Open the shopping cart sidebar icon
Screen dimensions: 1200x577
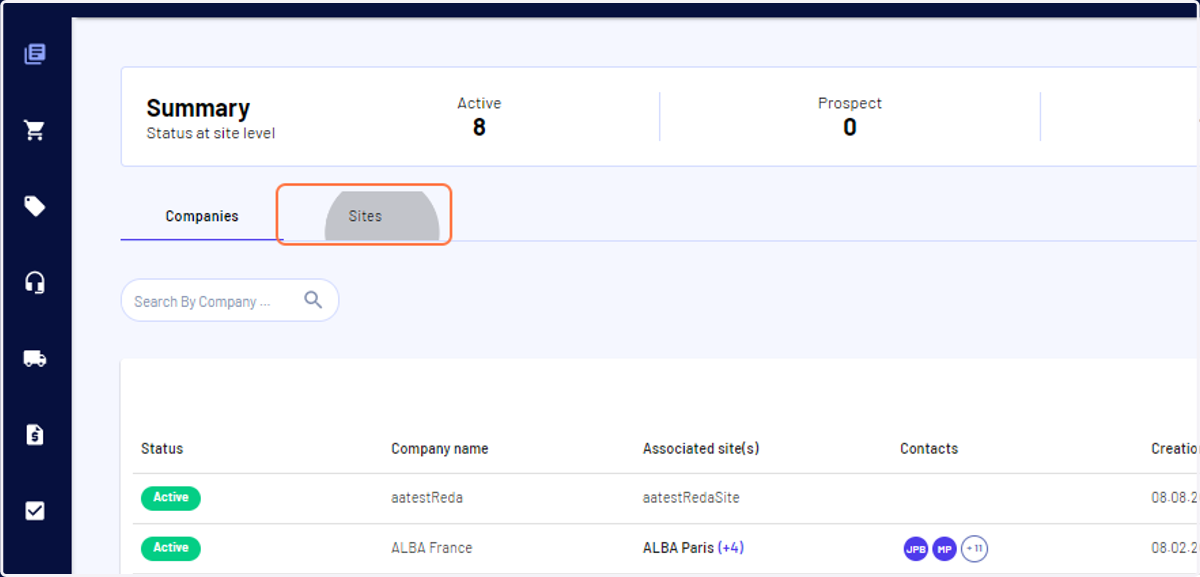(x=35, y=130)
